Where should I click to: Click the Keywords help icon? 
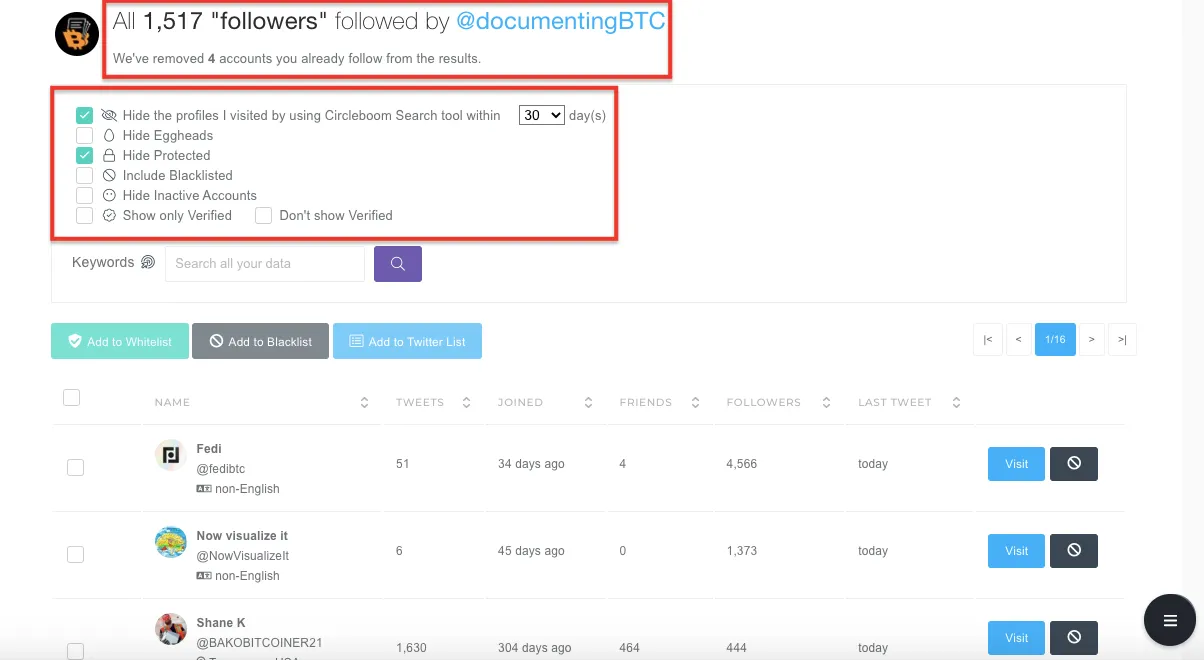click(148, 262)
